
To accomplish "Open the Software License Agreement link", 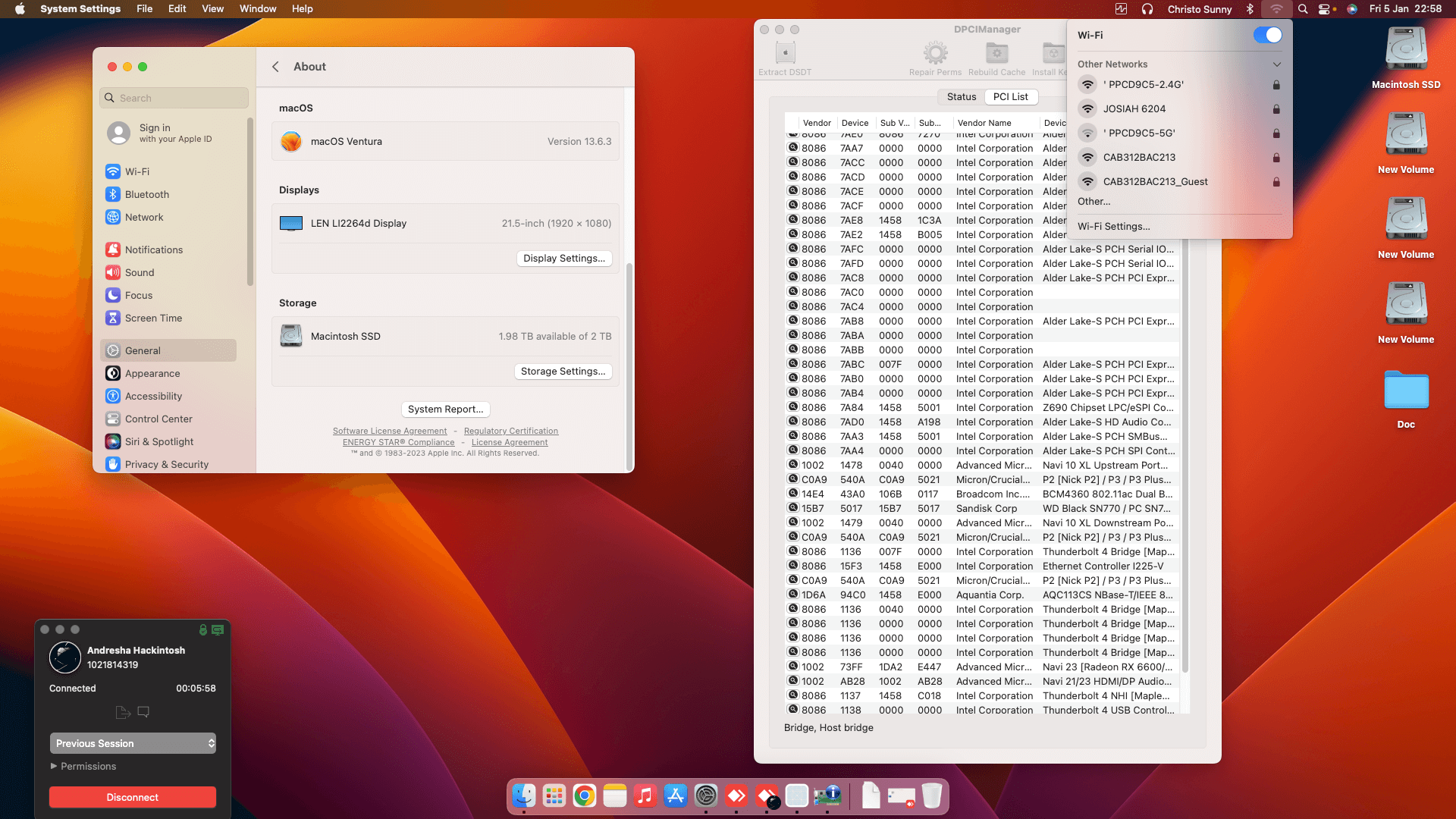I will coord(390,431).
